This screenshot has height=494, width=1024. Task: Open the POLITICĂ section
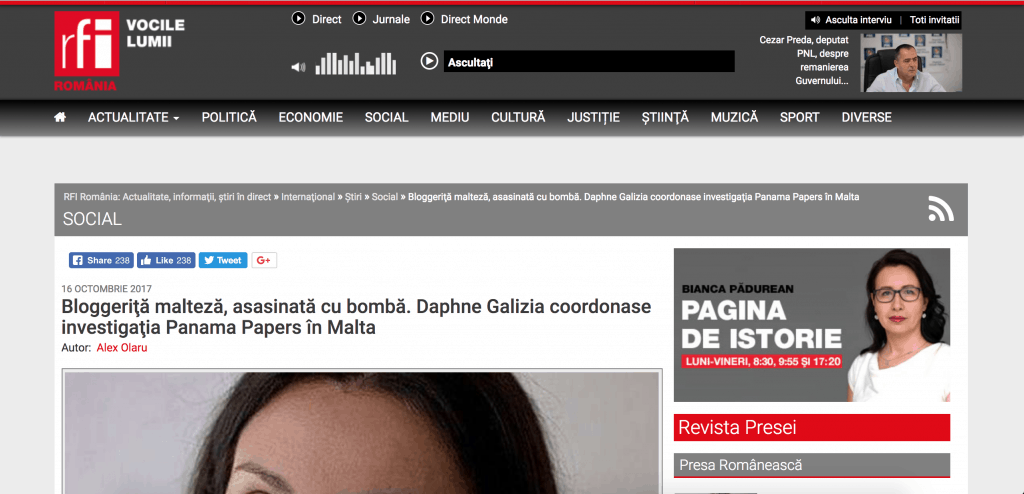click(x=229, y=118)
